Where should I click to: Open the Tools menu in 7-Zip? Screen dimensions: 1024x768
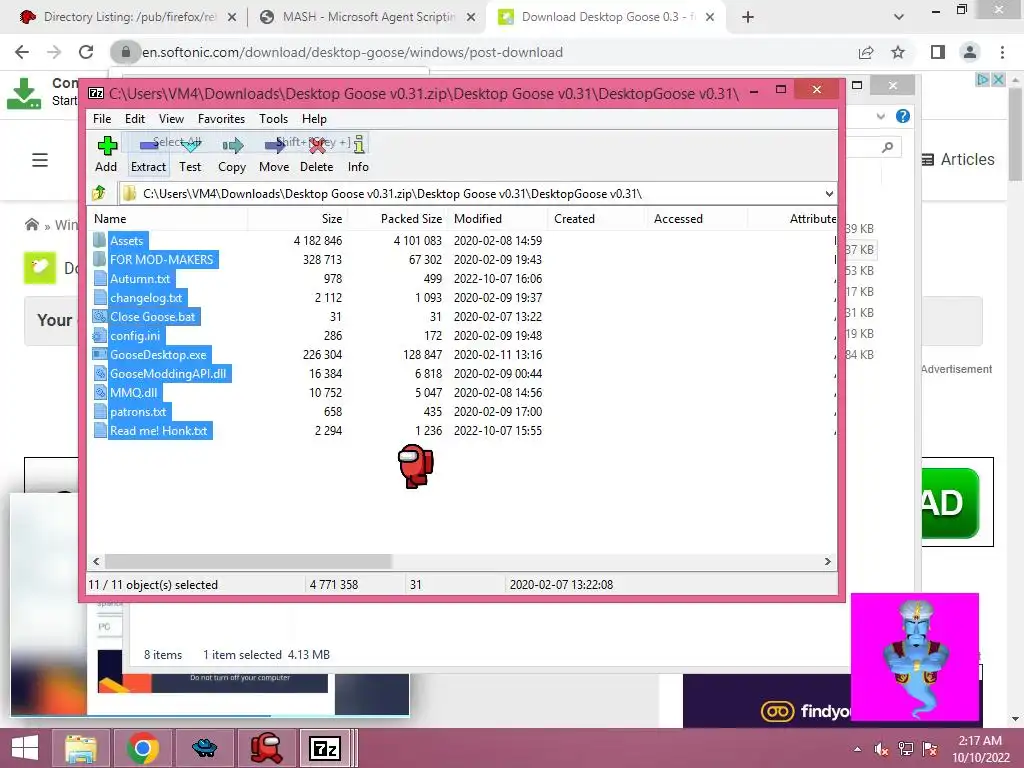click(273, 119)
